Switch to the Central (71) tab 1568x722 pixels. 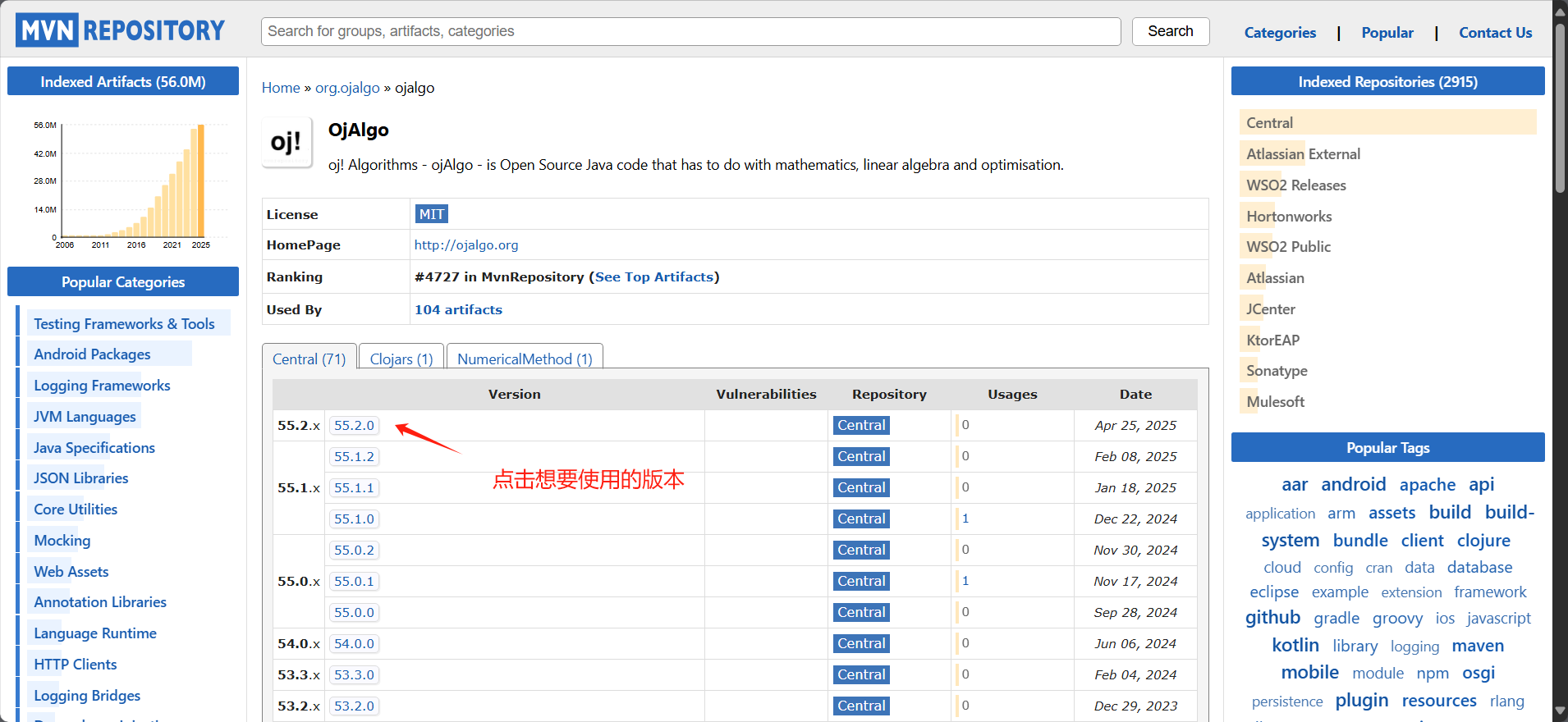[x=309, y=359]
